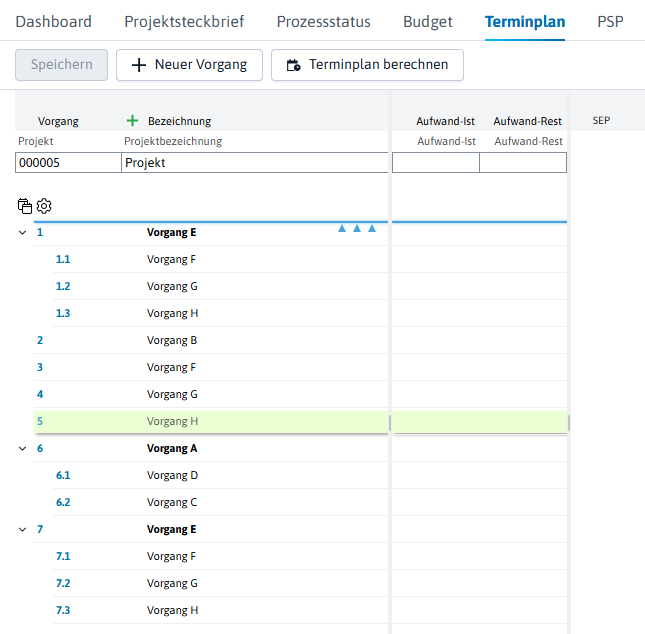The height and width of the screenshot is (634, 645).
Task: Collapse task 7 Vorgang E
Action: click(23, 529)
